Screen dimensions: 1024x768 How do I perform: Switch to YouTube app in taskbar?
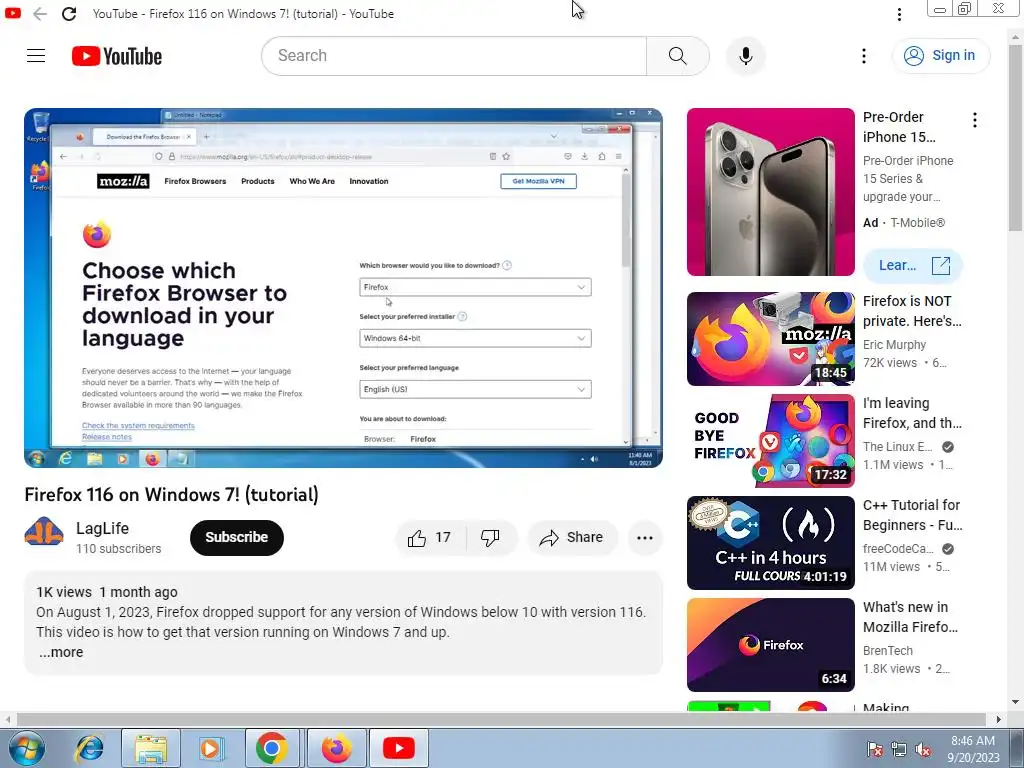(x=398, y=748)
